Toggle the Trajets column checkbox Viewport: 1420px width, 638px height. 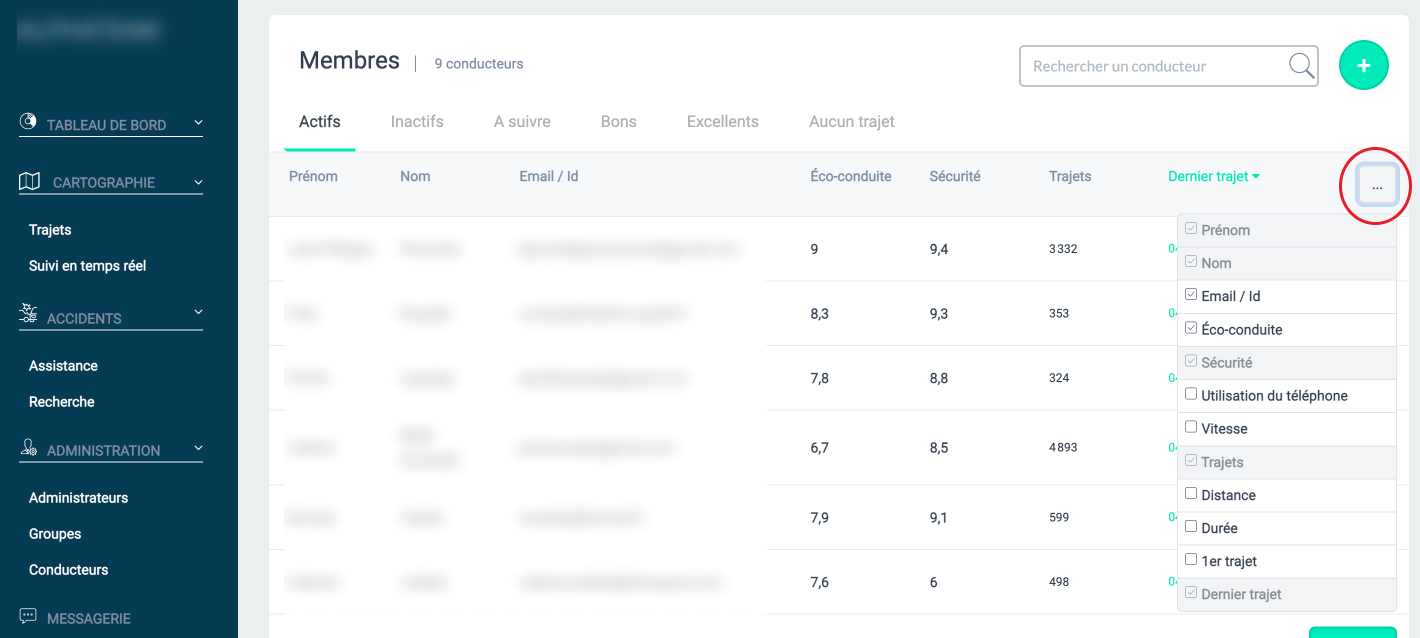pos(1191,461)
